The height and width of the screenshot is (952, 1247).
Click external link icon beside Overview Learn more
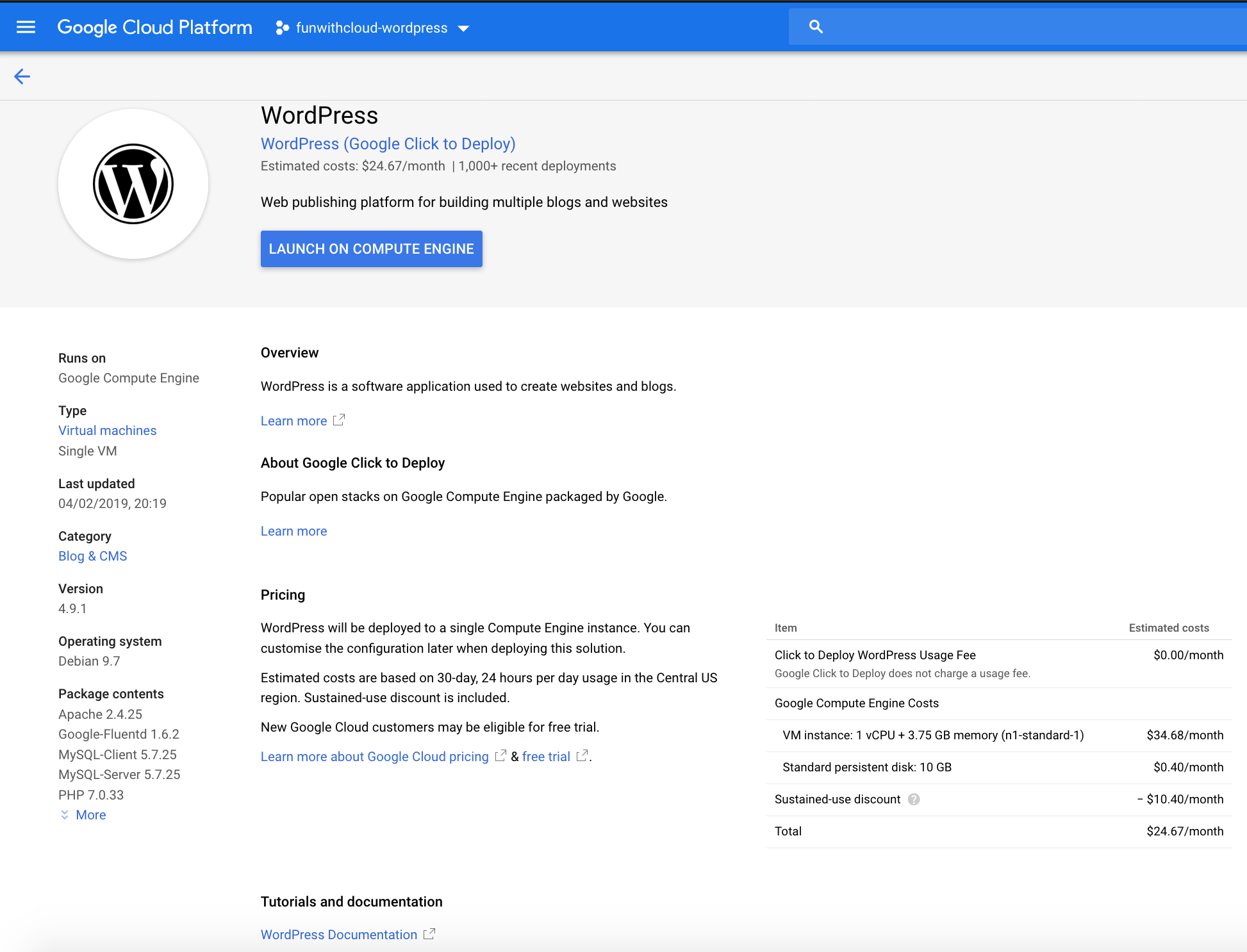(x=339, y=420)
